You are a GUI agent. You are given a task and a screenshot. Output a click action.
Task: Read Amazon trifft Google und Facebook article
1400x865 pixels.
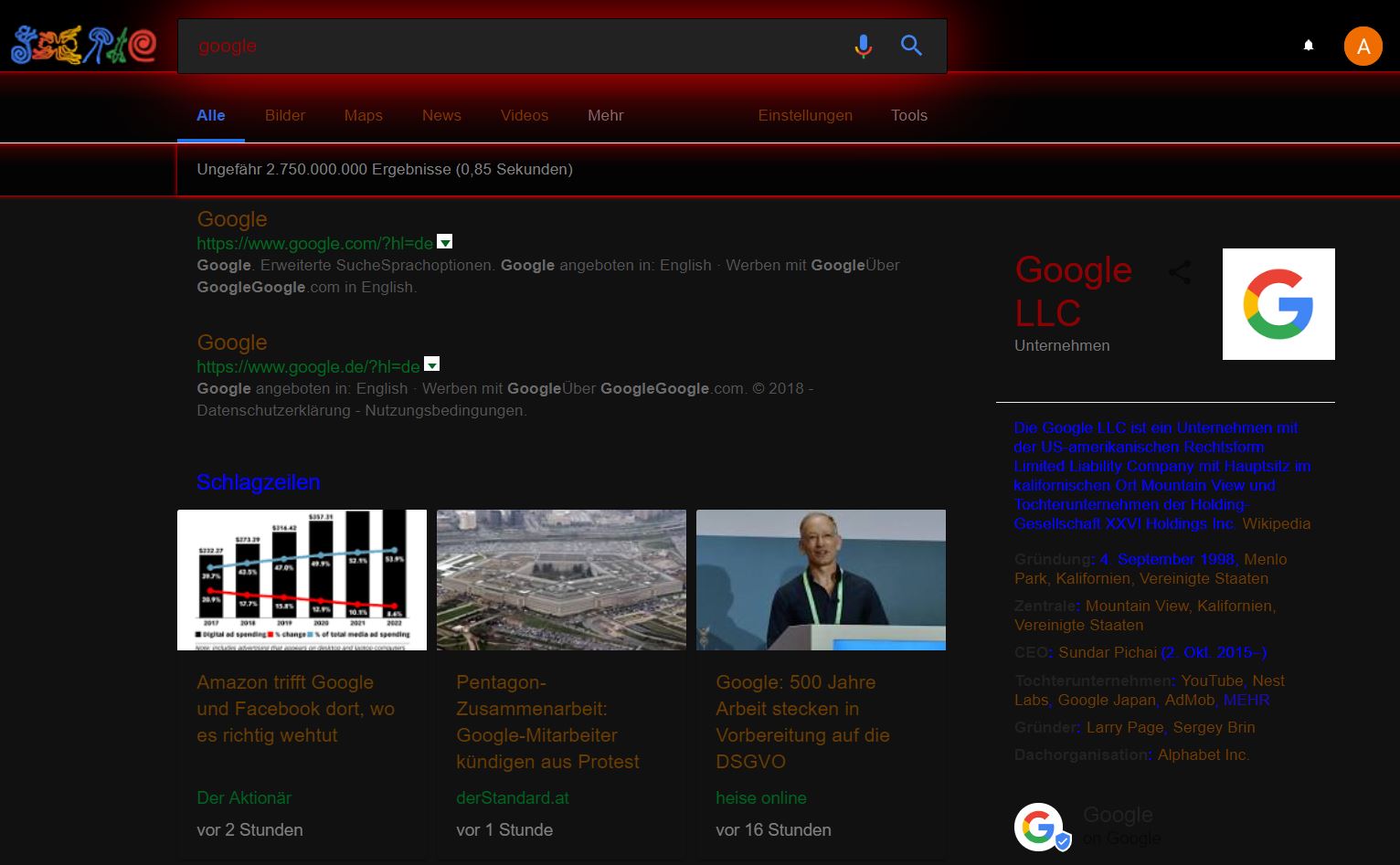pyautogui.click(x=296, y=709)
